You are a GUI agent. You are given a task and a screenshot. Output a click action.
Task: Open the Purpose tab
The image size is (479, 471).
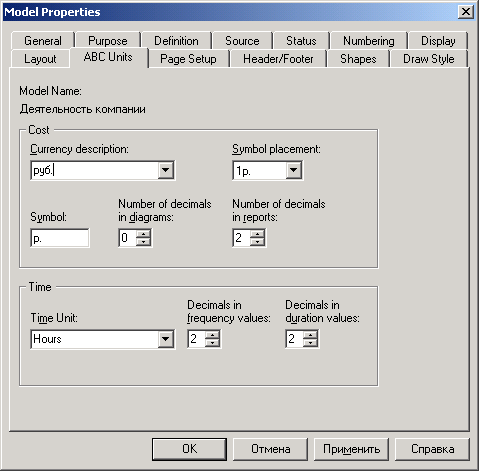(x=107, y=41)
